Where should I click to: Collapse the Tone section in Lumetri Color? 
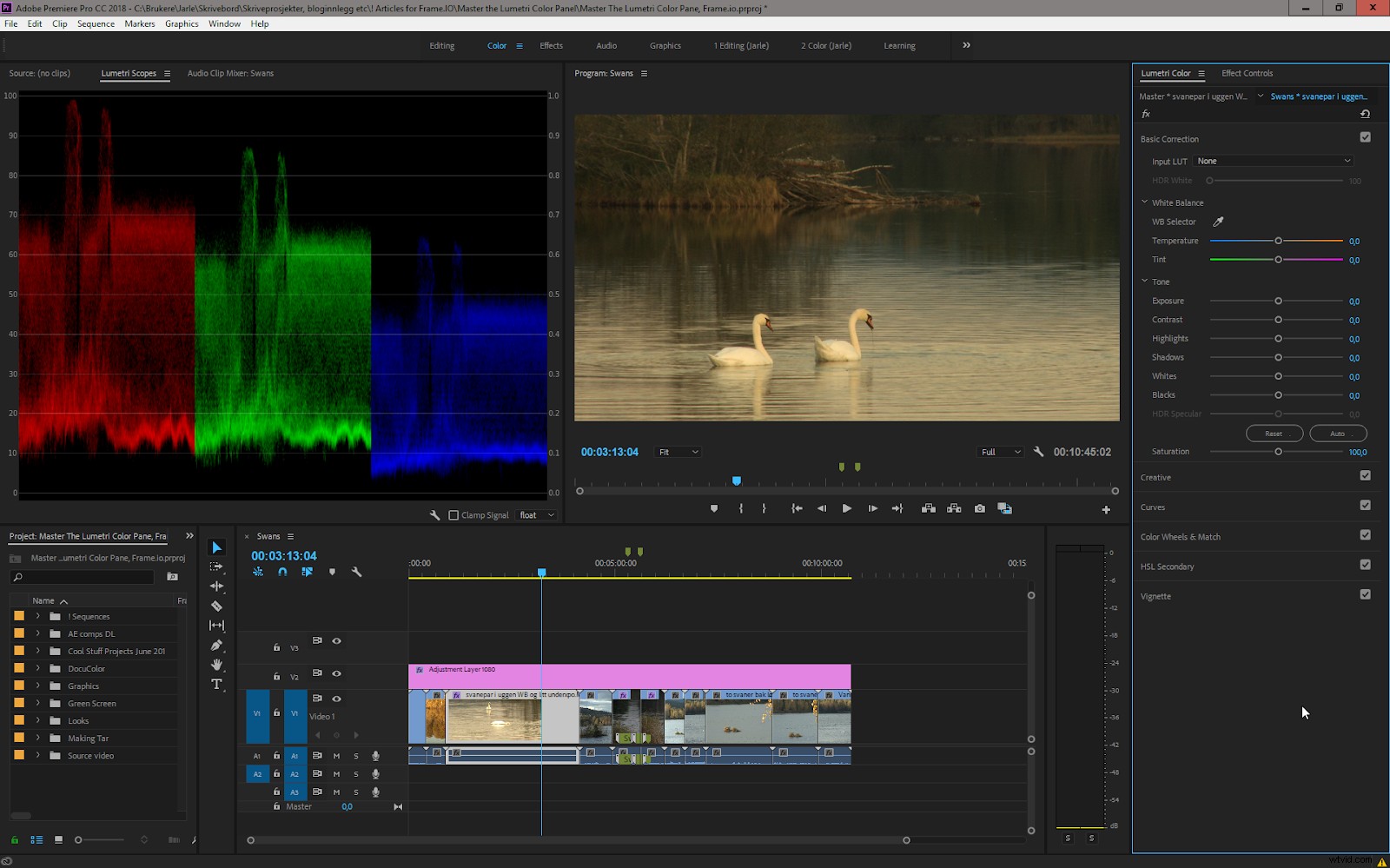1145,282
